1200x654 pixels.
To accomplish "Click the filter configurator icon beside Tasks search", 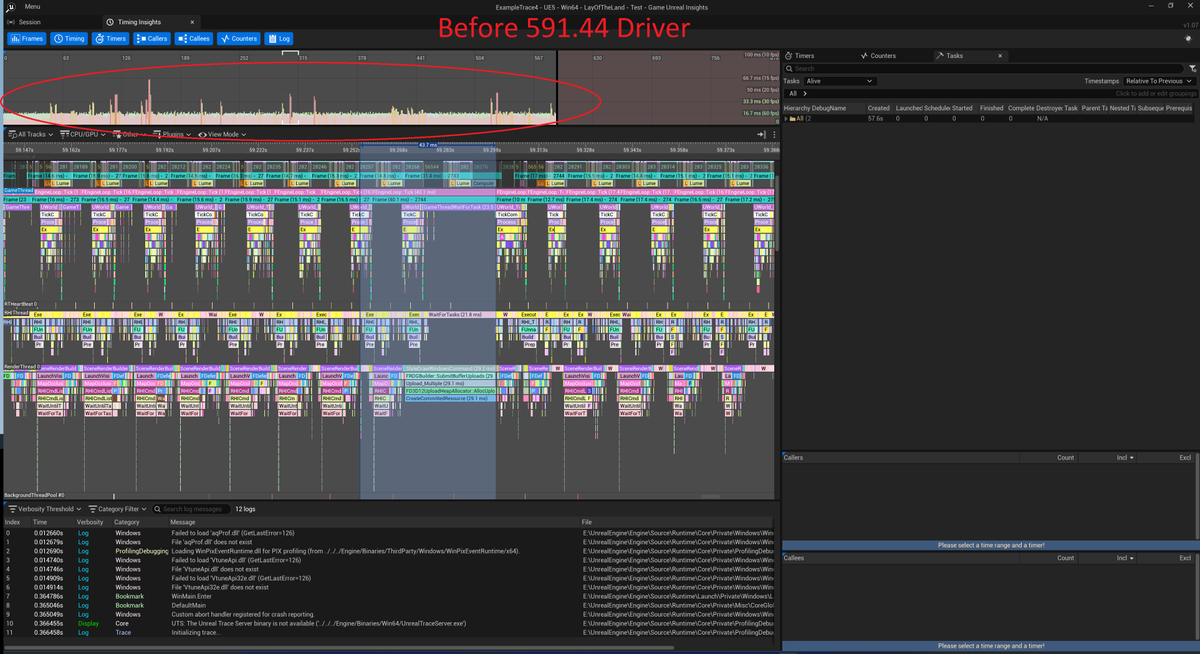I will point(1192,69).
